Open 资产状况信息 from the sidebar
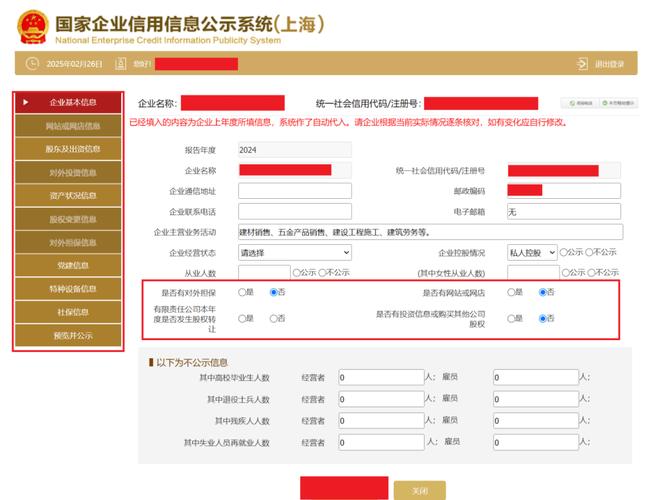Viewport: 655px width, 500px height. 68,195
